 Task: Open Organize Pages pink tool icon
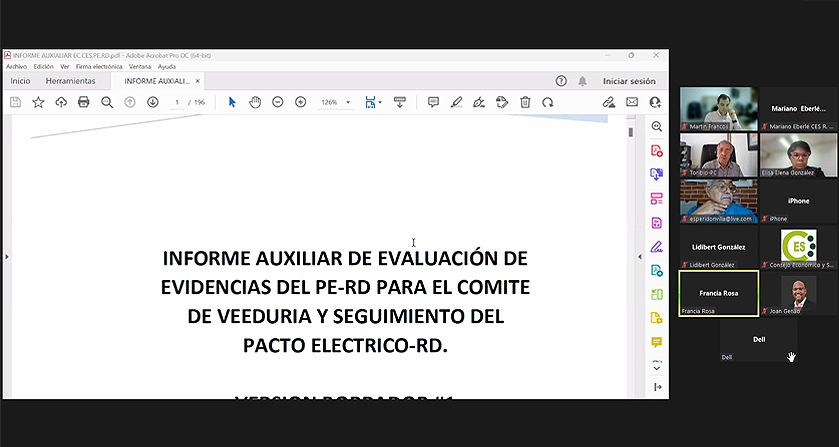click(x=657, y=199)
